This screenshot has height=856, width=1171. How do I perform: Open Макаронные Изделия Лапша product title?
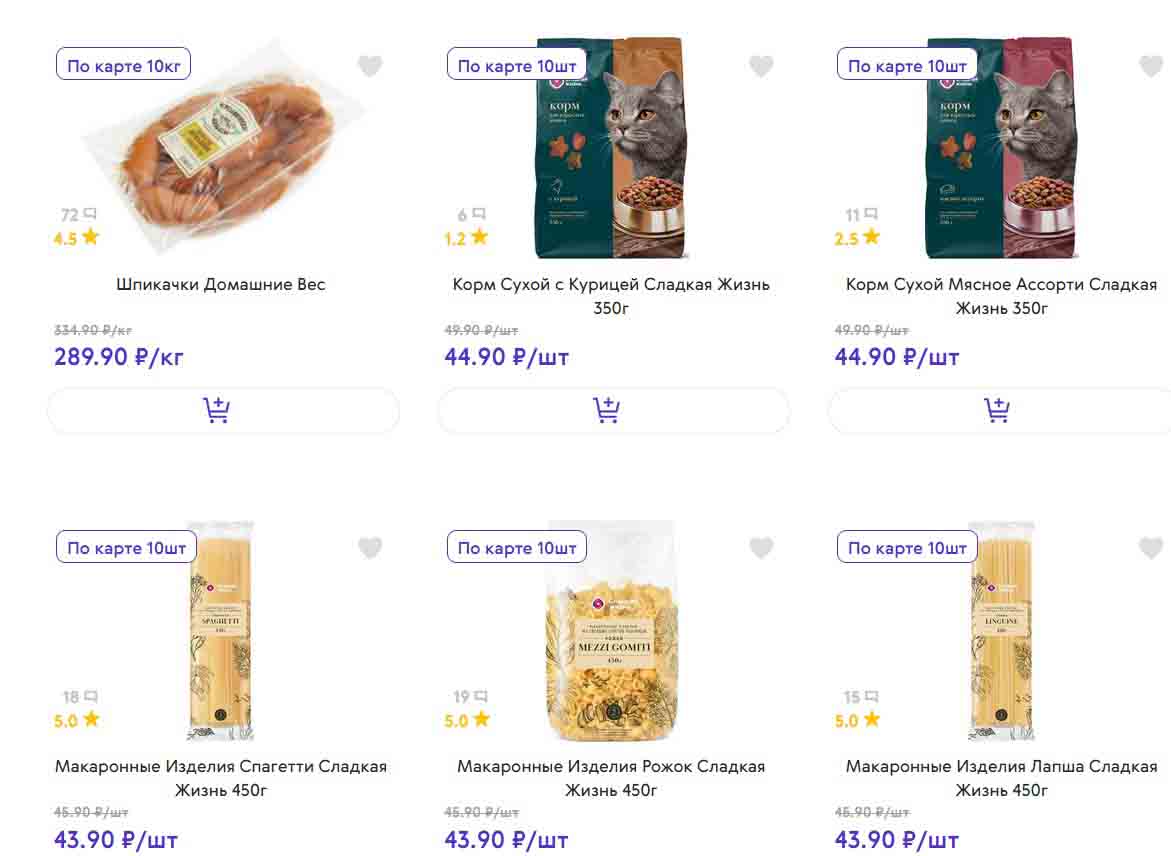[x=1001, y=778]
